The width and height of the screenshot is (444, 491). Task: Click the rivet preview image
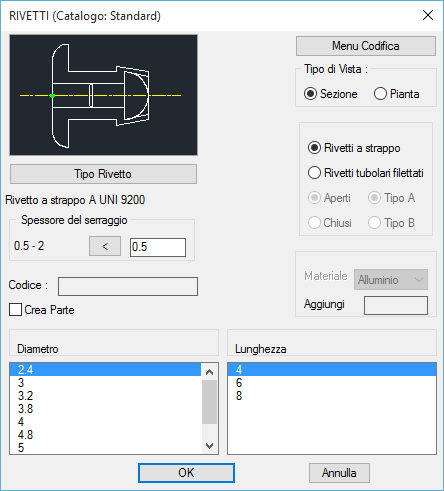coord(103,95)
